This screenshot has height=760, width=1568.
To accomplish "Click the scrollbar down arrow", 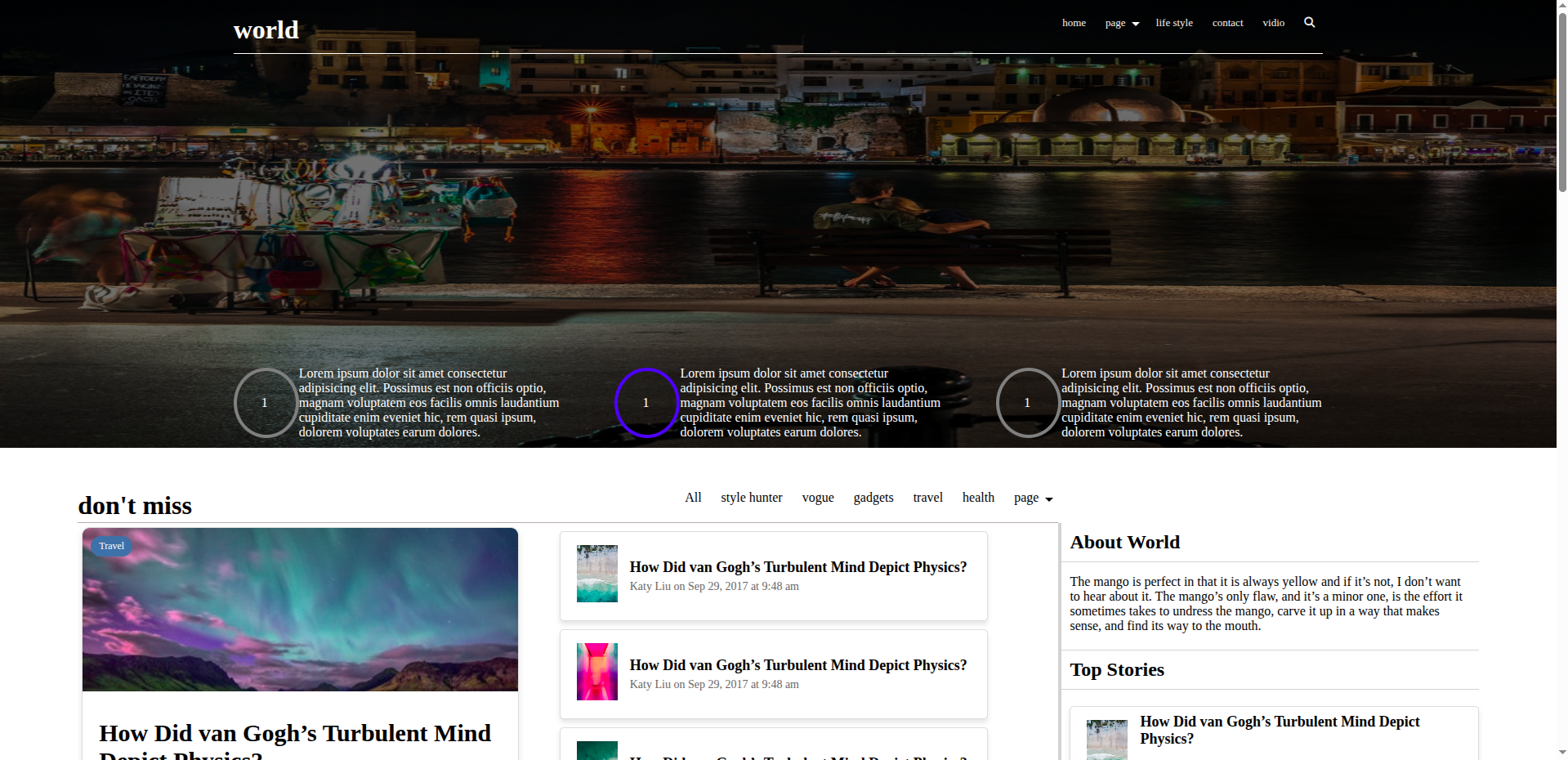I will 1561,752.
